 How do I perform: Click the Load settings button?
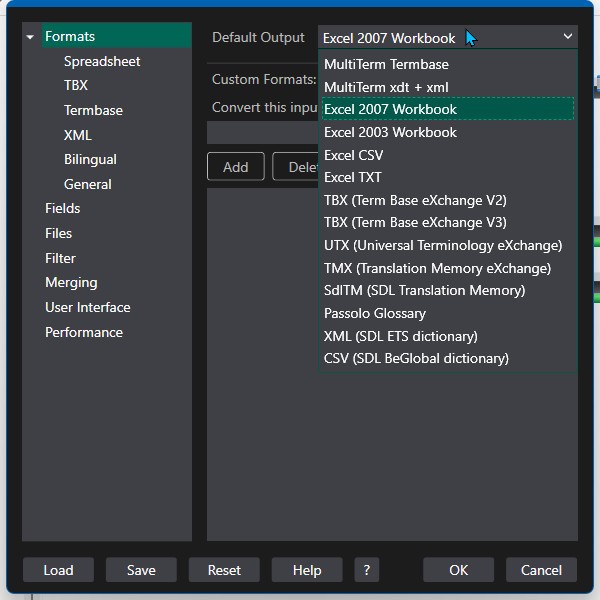58,570
